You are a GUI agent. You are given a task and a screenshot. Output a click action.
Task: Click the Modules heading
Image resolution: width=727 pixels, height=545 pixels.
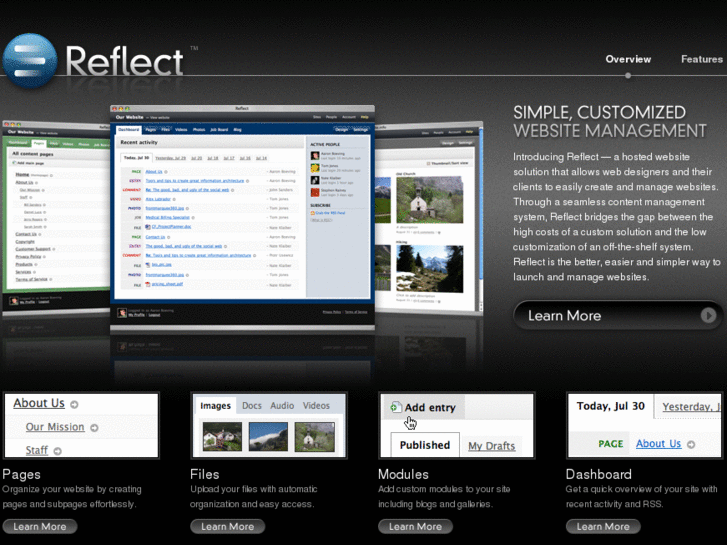click(x=403, y=474)
